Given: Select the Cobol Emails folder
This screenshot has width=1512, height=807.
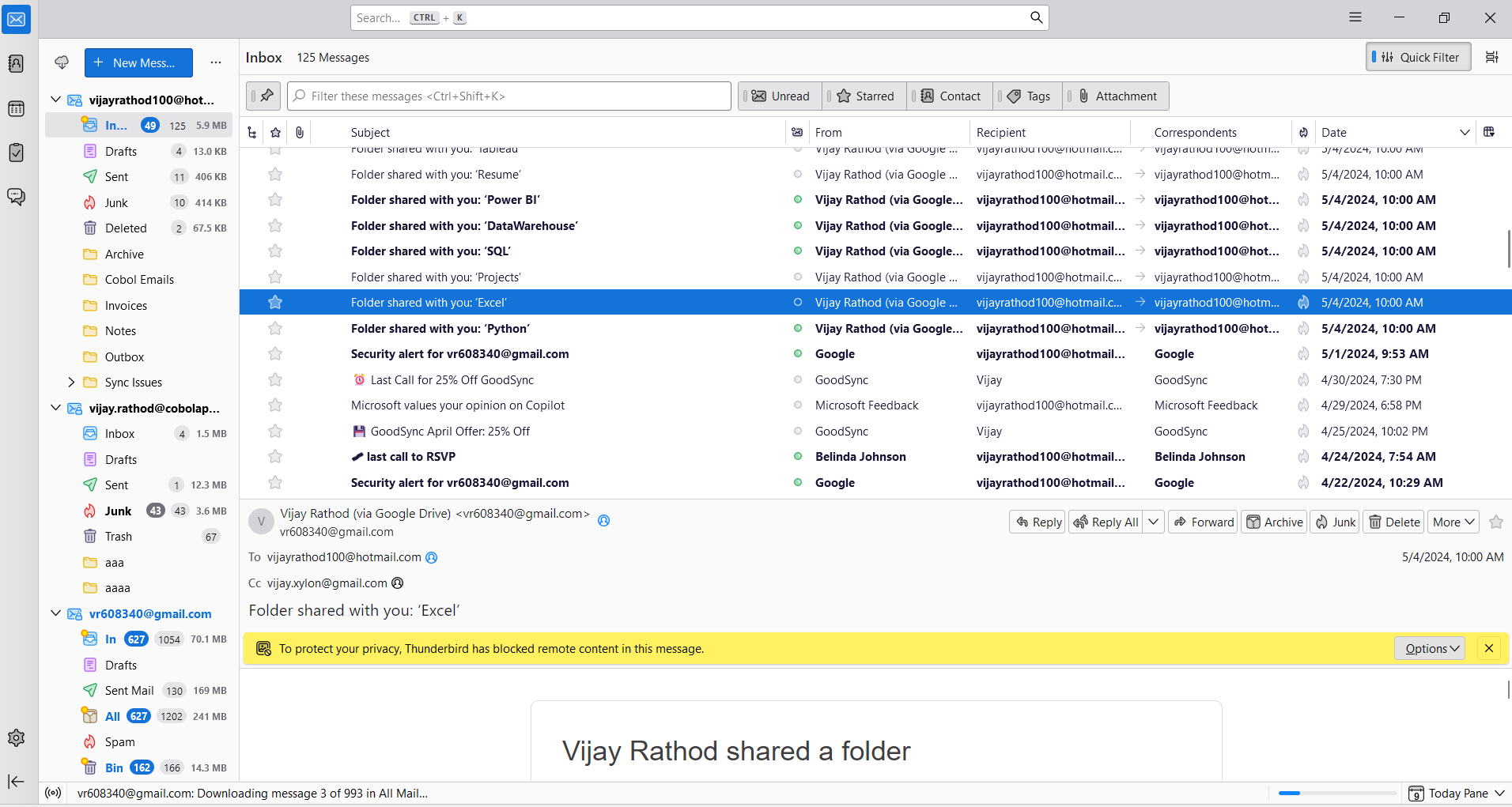Looking at the screenshot, I should tap(139, 280).
